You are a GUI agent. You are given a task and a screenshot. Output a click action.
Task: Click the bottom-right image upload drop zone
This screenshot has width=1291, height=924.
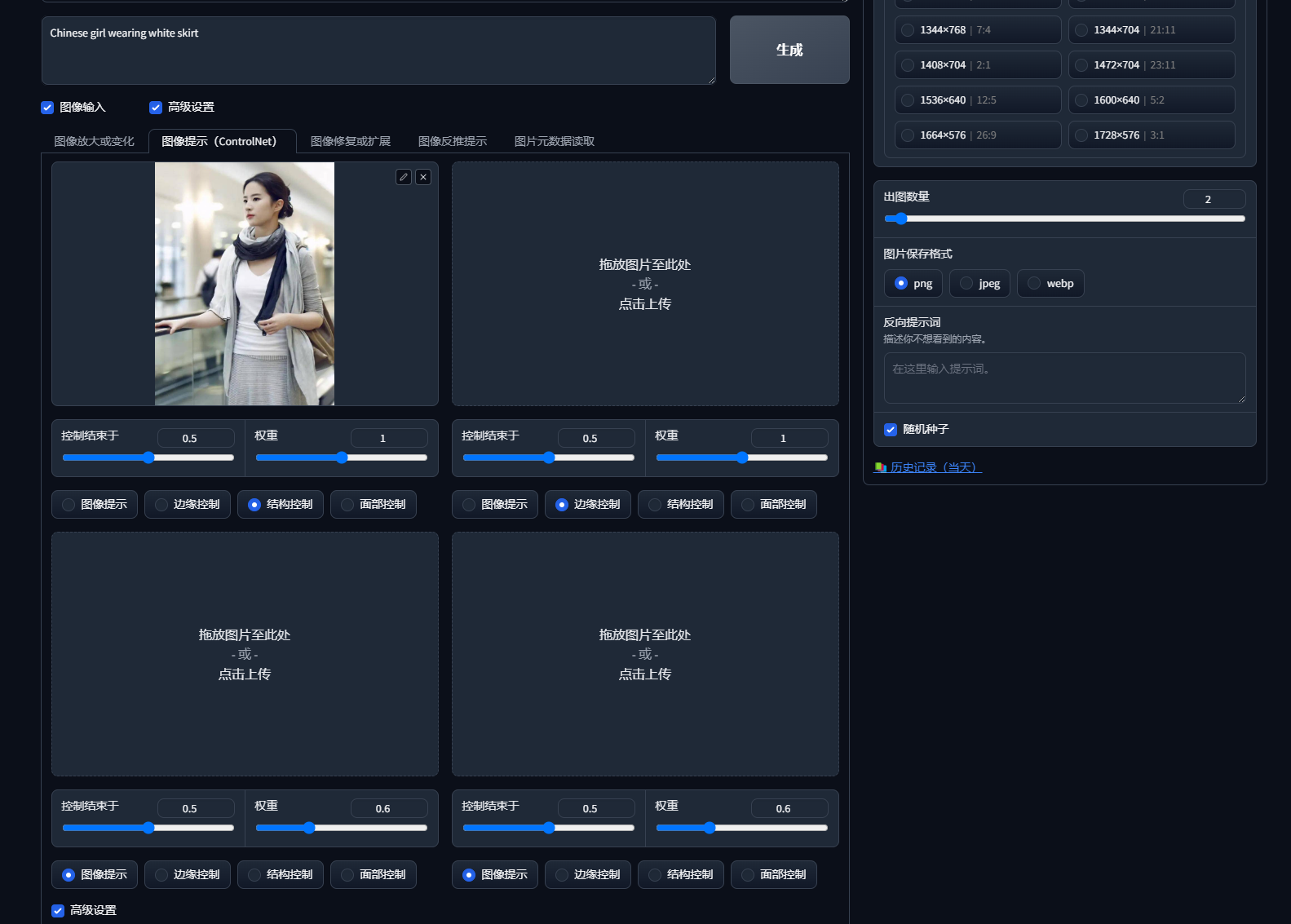[645, 654]
